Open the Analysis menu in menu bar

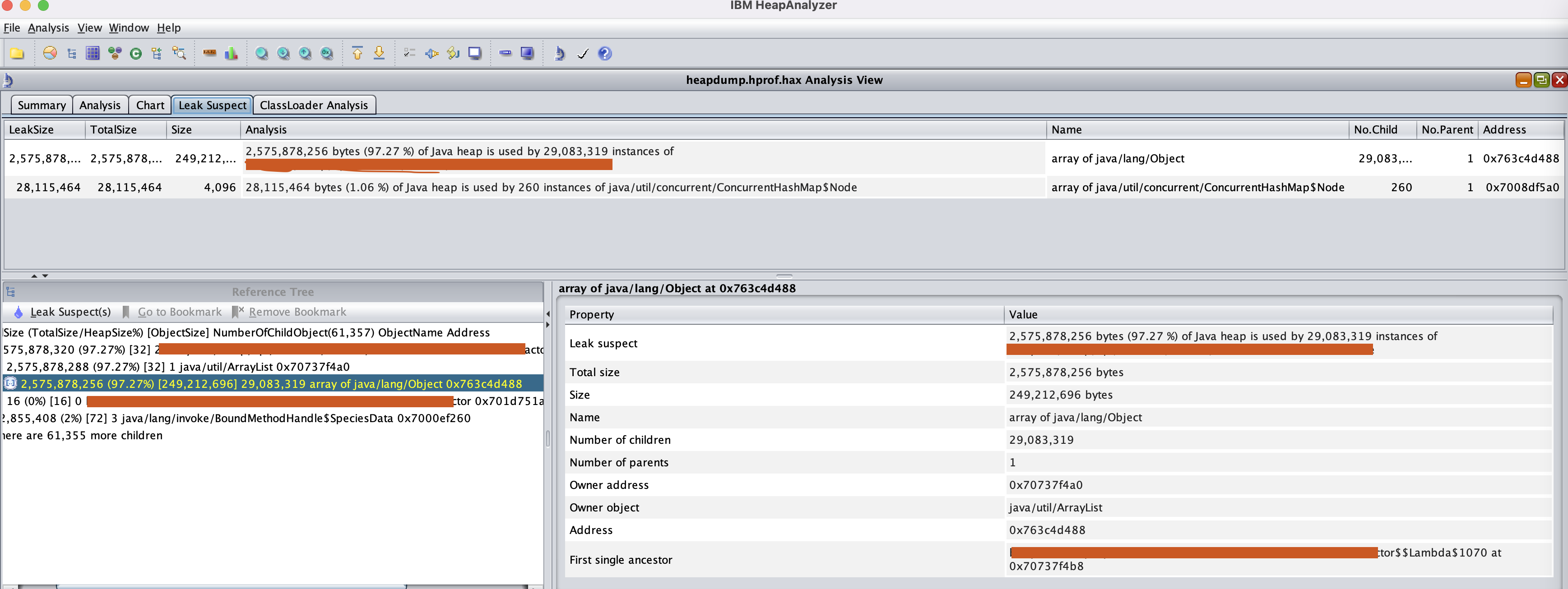[x=48, y=28]
